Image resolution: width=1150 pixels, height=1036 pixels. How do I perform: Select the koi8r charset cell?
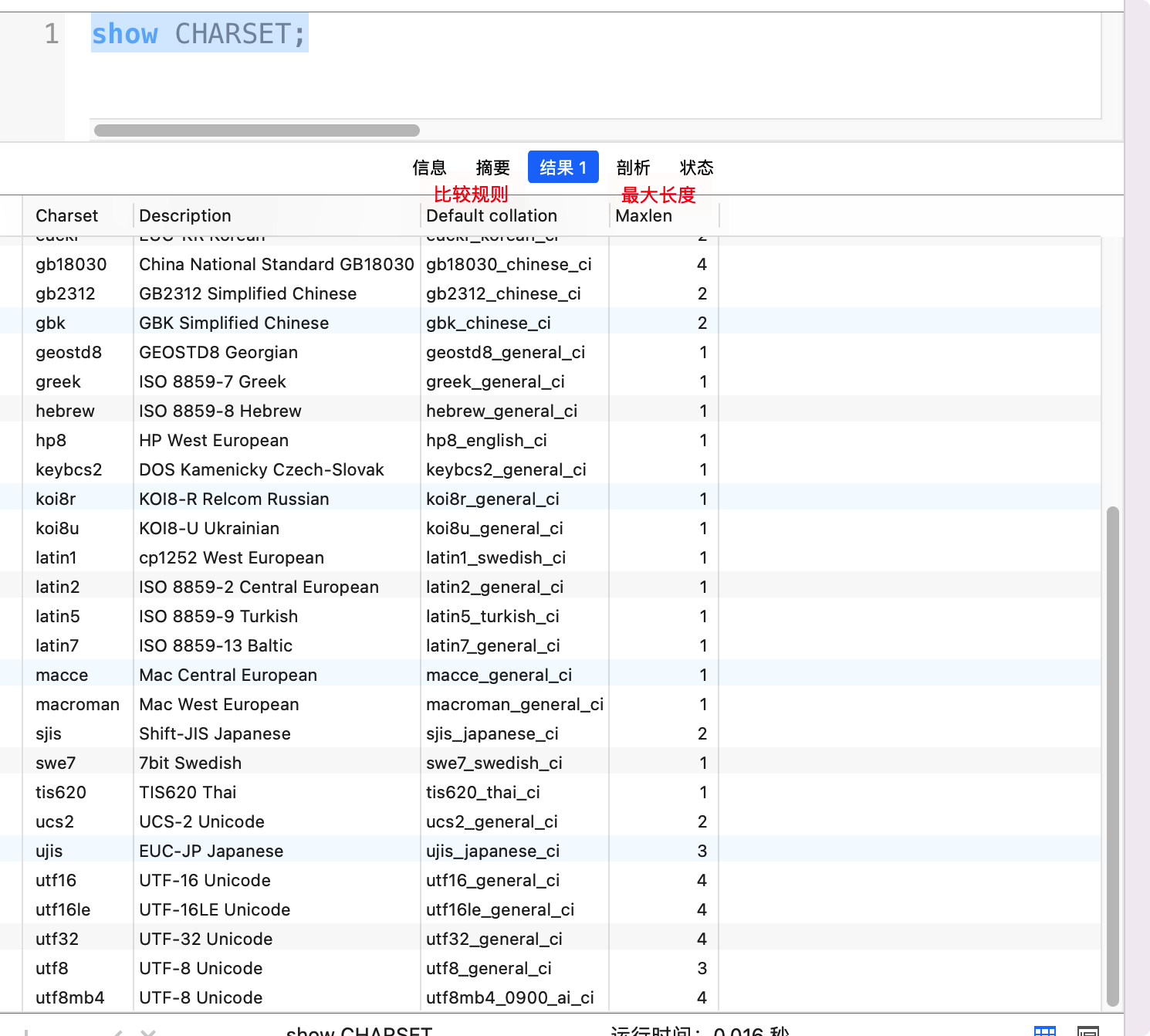pyautogui.click(x=56, y=499)
